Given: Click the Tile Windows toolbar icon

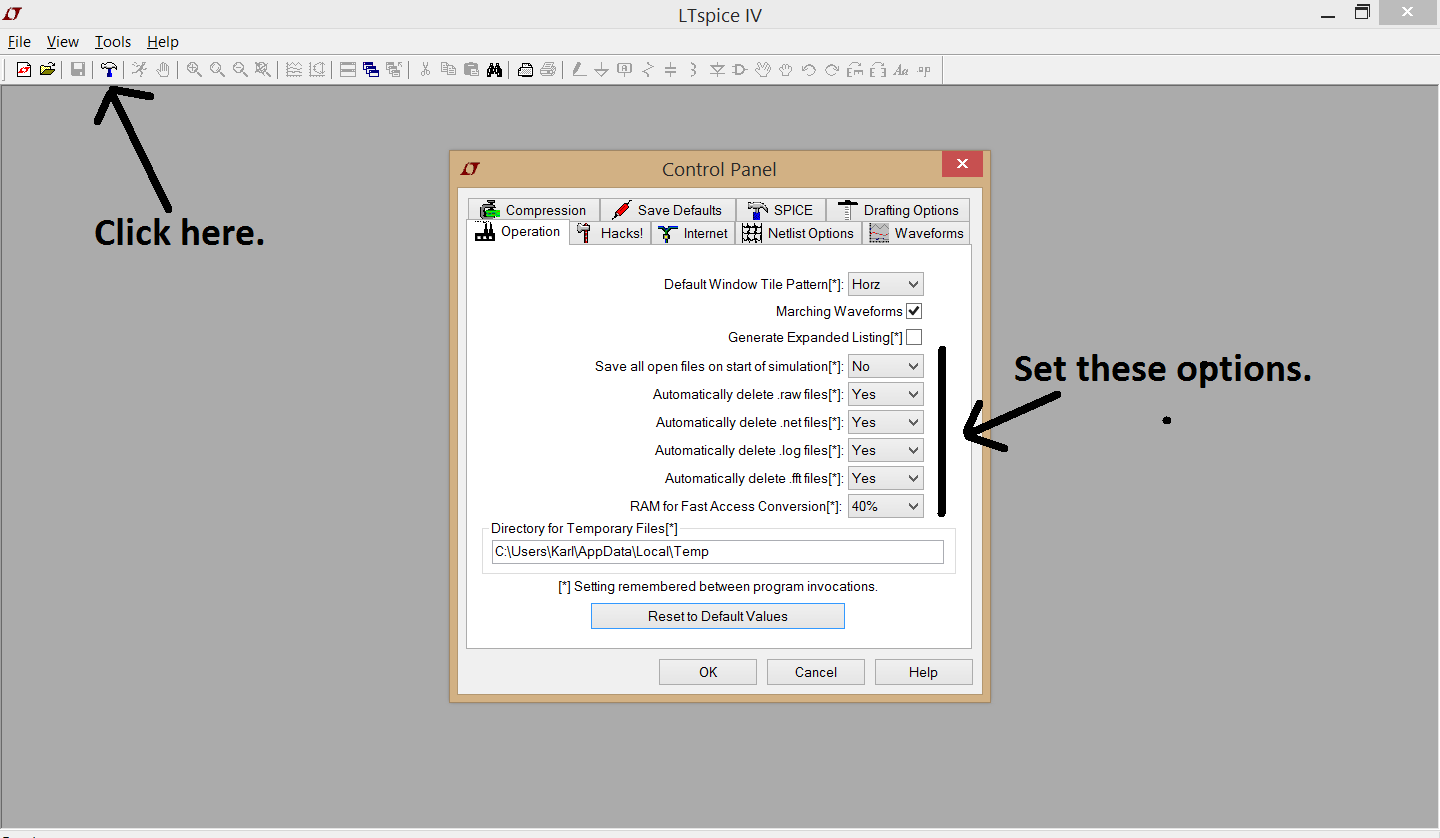Looking at the screenshot, I should 348,69.
